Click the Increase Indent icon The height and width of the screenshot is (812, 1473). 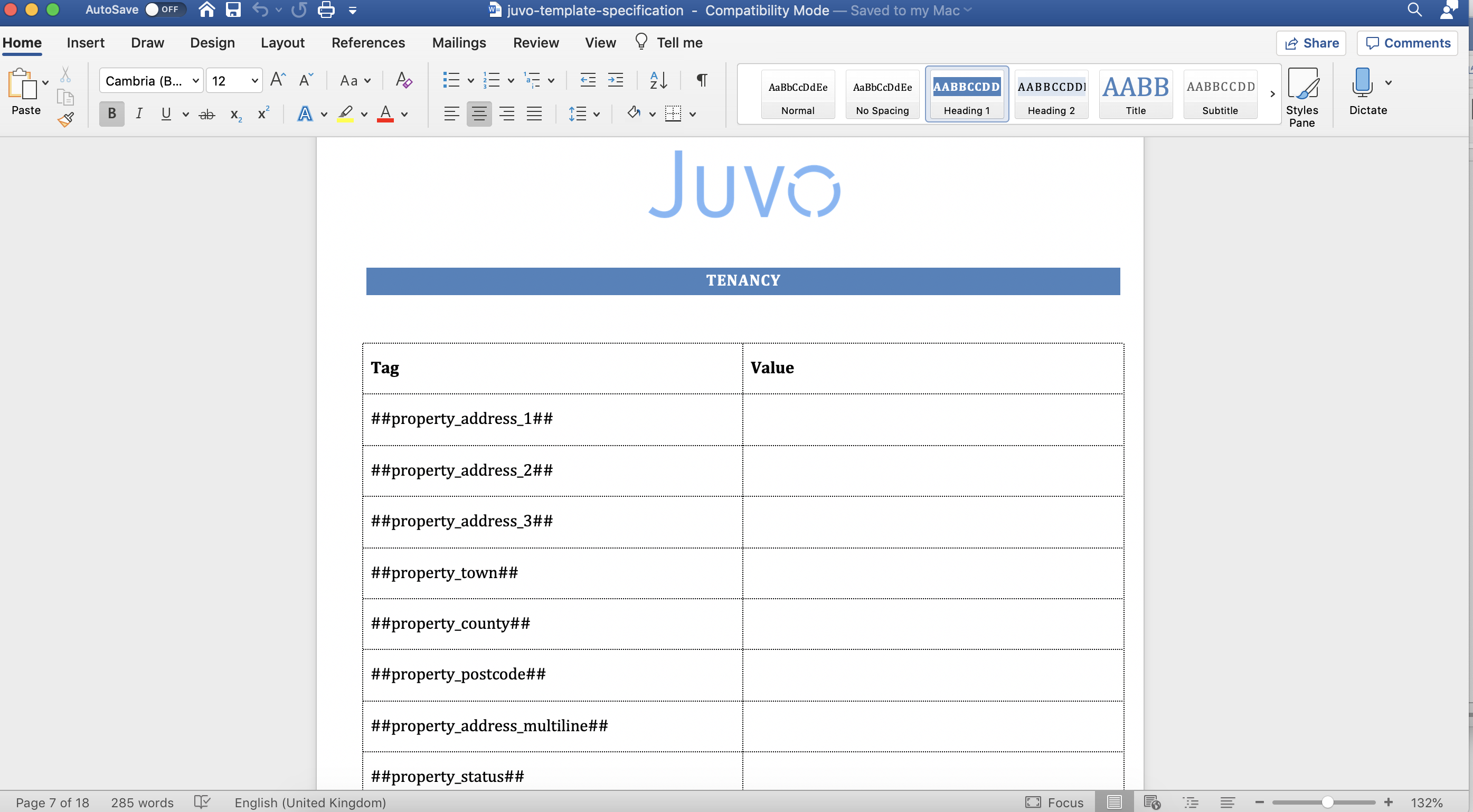pos(615,80)
